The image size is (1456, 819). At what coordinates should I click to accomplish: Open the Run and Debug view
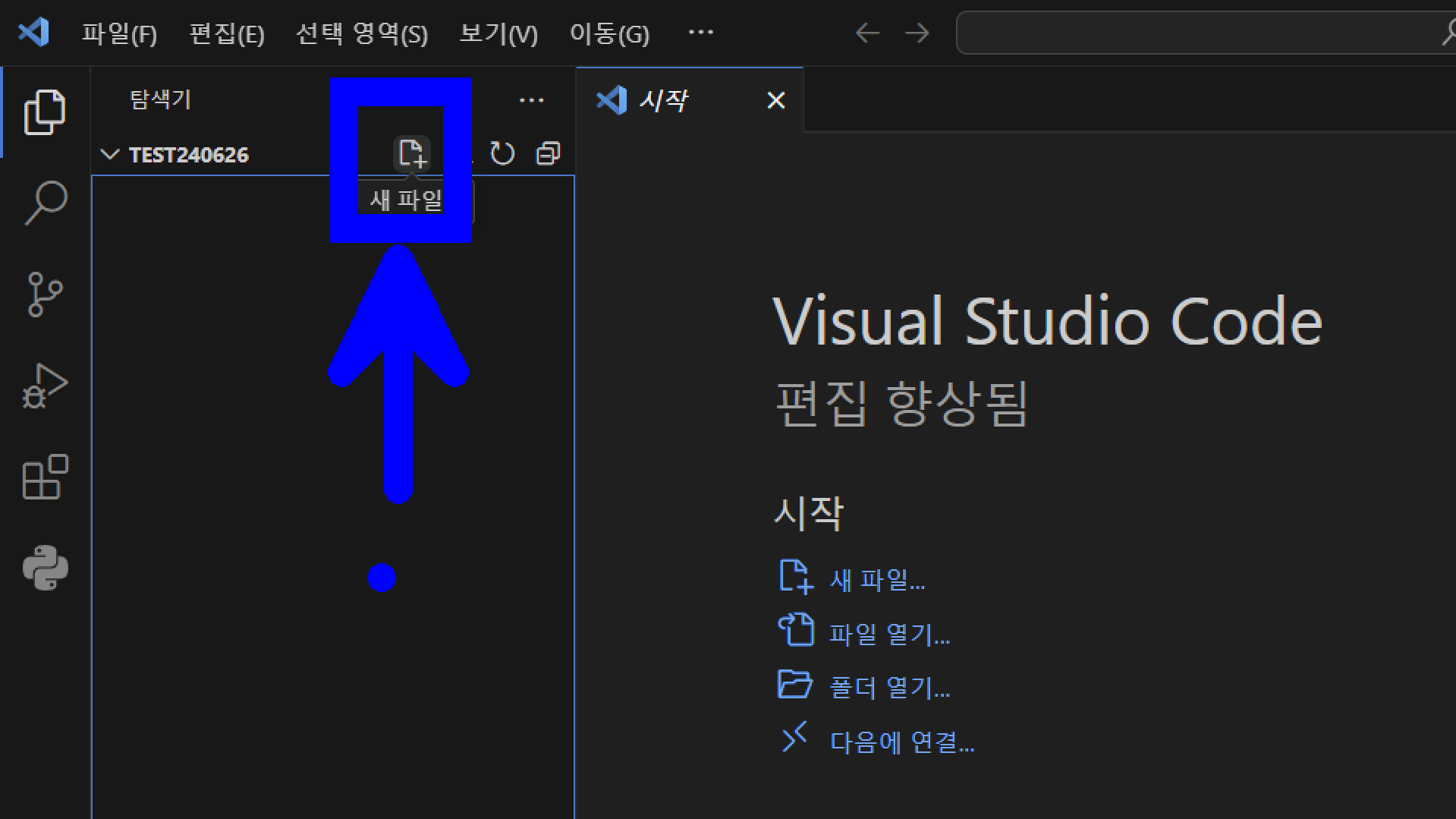pos(45,386)
